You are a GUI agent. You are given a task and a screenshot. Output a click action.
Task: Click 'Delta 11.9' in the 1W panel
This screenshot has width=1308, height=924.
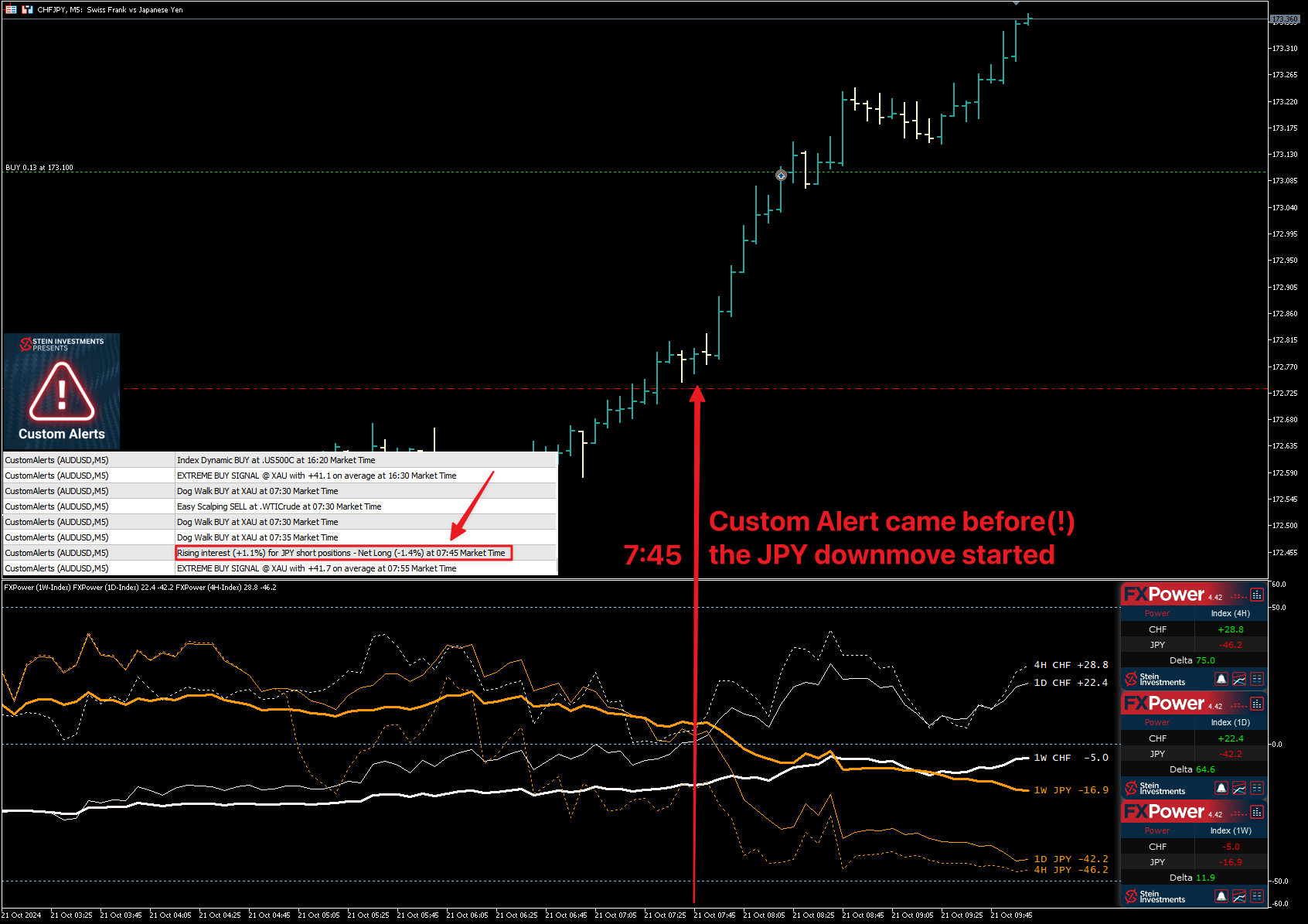1192,878
